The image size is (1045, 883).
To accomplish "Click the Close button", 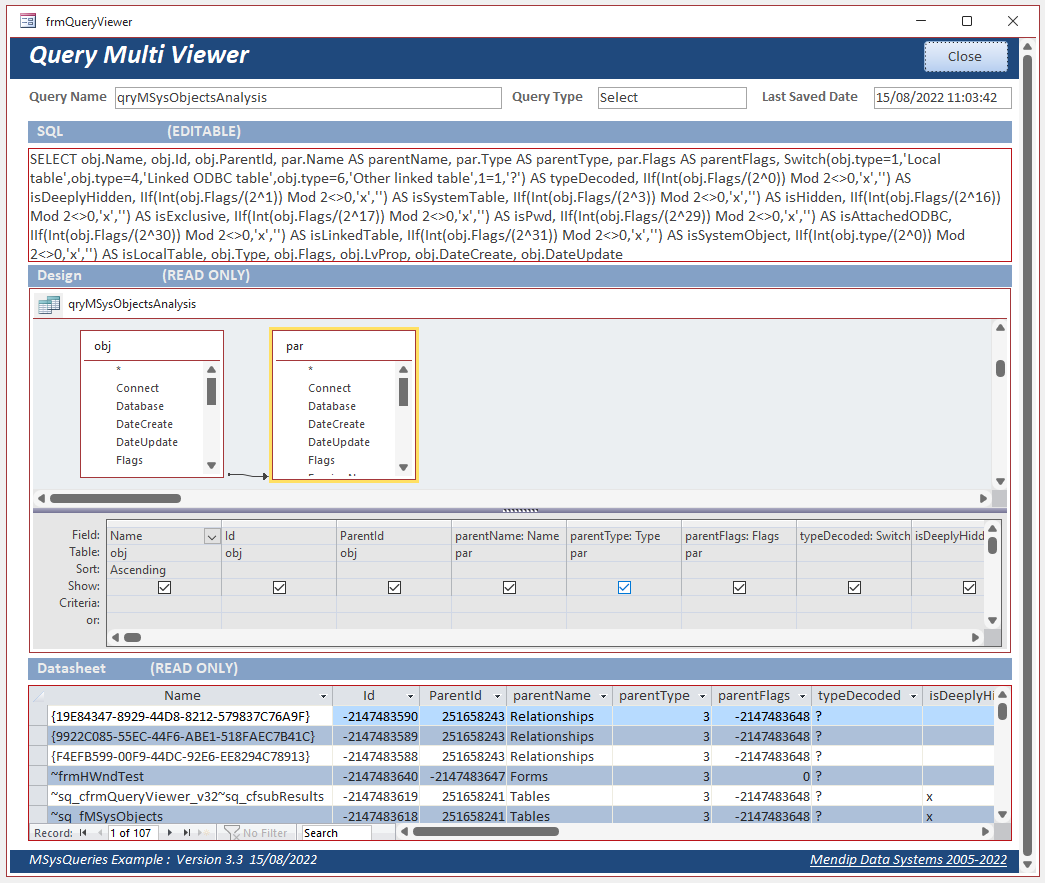I will [x=964, y=57].
